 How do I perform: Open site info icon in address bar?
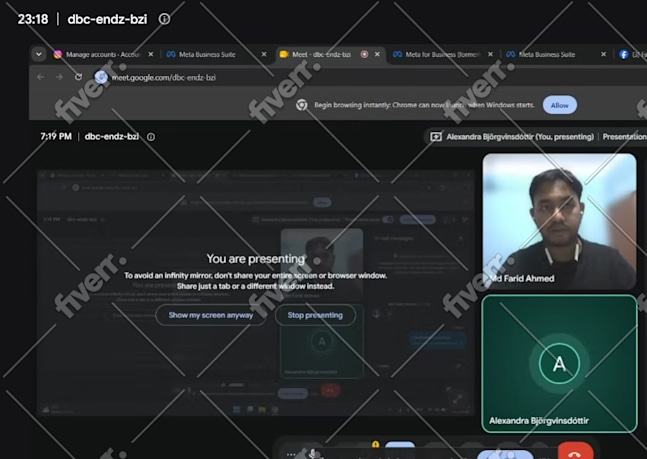pos(101,77)
